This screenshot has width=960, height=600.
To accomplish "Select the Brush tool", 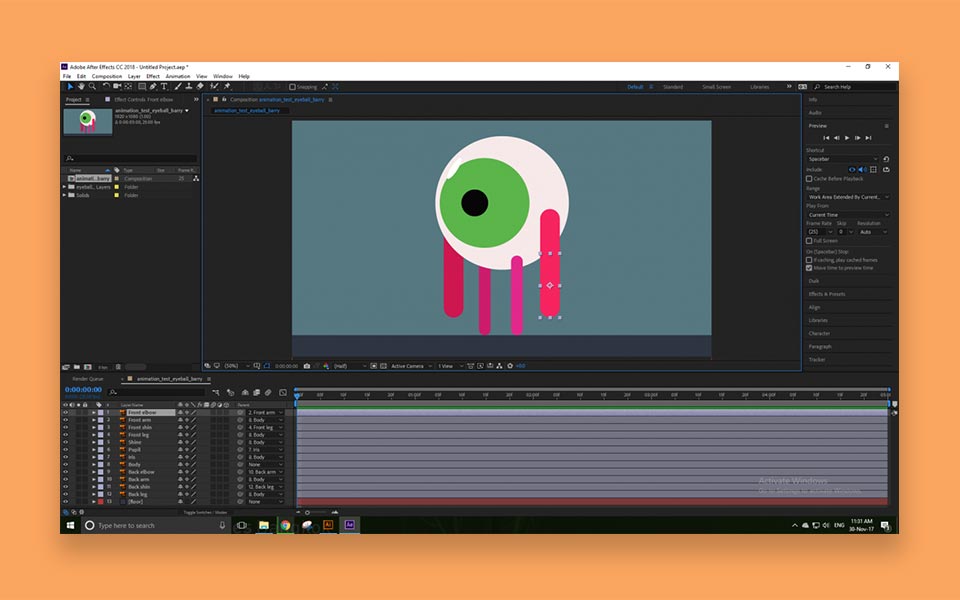I will click(x=178, y=87).
